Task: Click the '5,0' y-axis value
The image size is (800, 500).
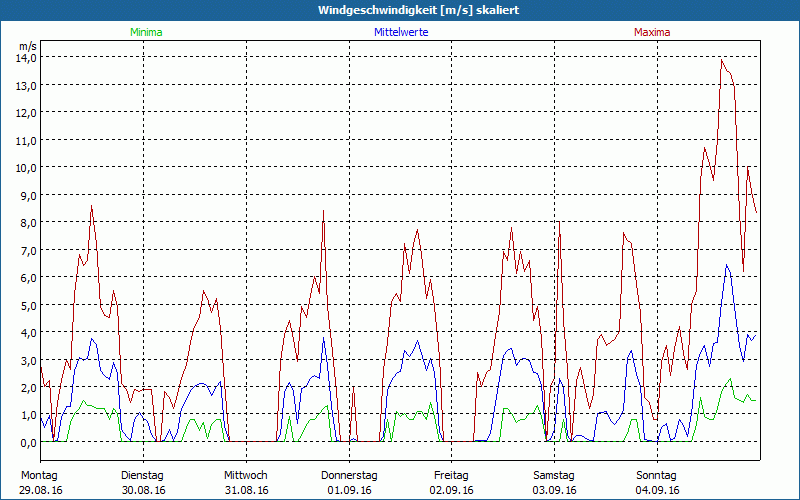Action: 30,306
